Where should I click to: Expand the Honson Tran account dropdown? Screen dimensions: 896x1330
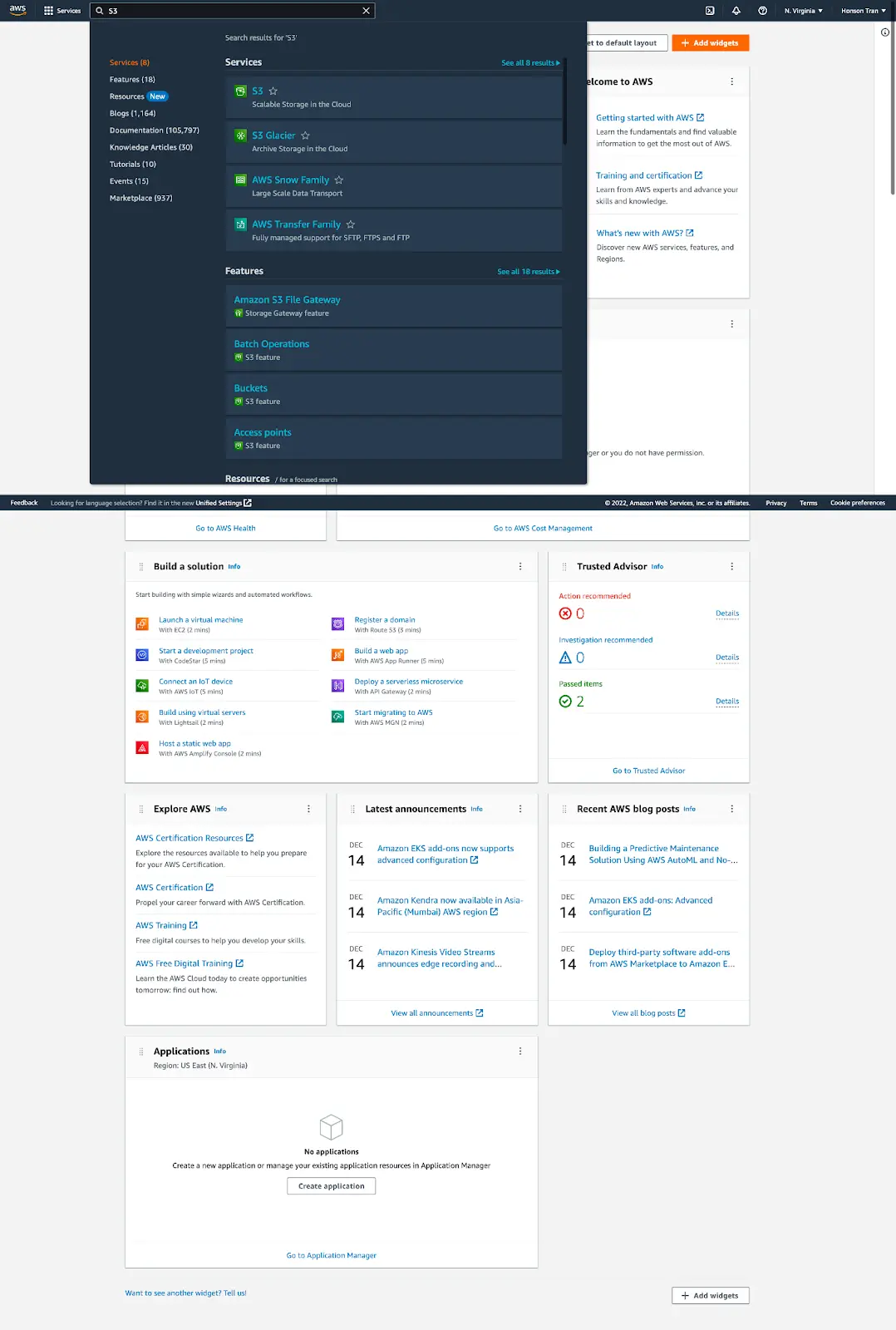[x=863, y=11]
